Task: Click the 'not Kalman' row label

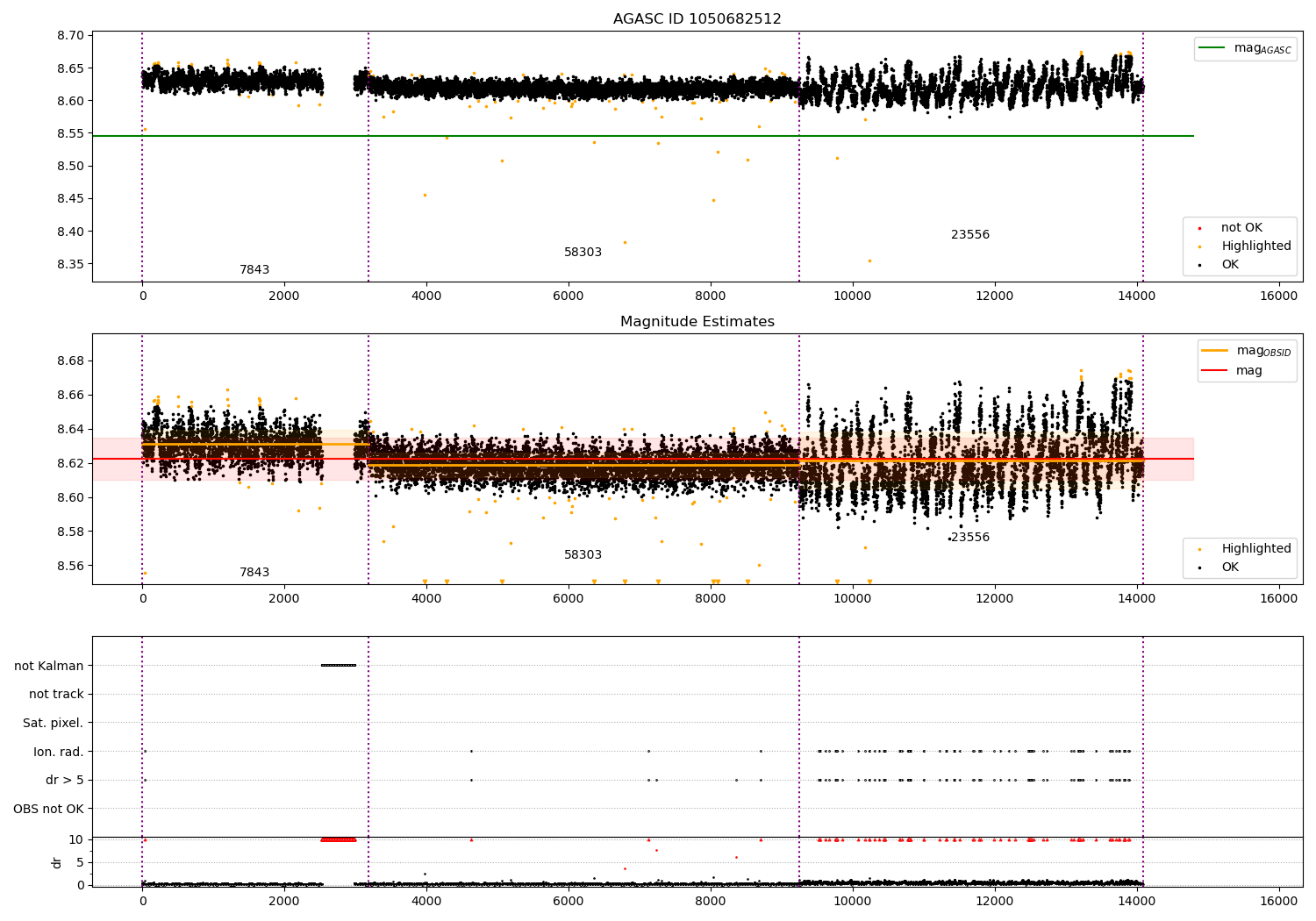Action: [x=49, y=666]
